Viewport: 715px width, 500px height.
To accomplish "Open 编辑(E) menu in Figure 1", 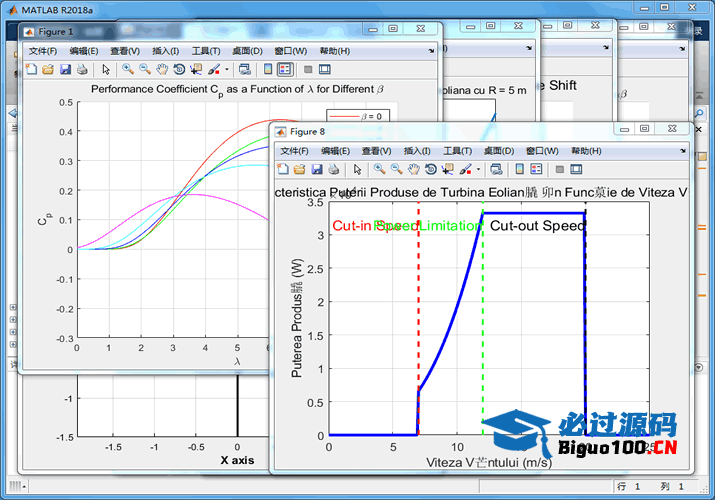I will tap(84, 51).
